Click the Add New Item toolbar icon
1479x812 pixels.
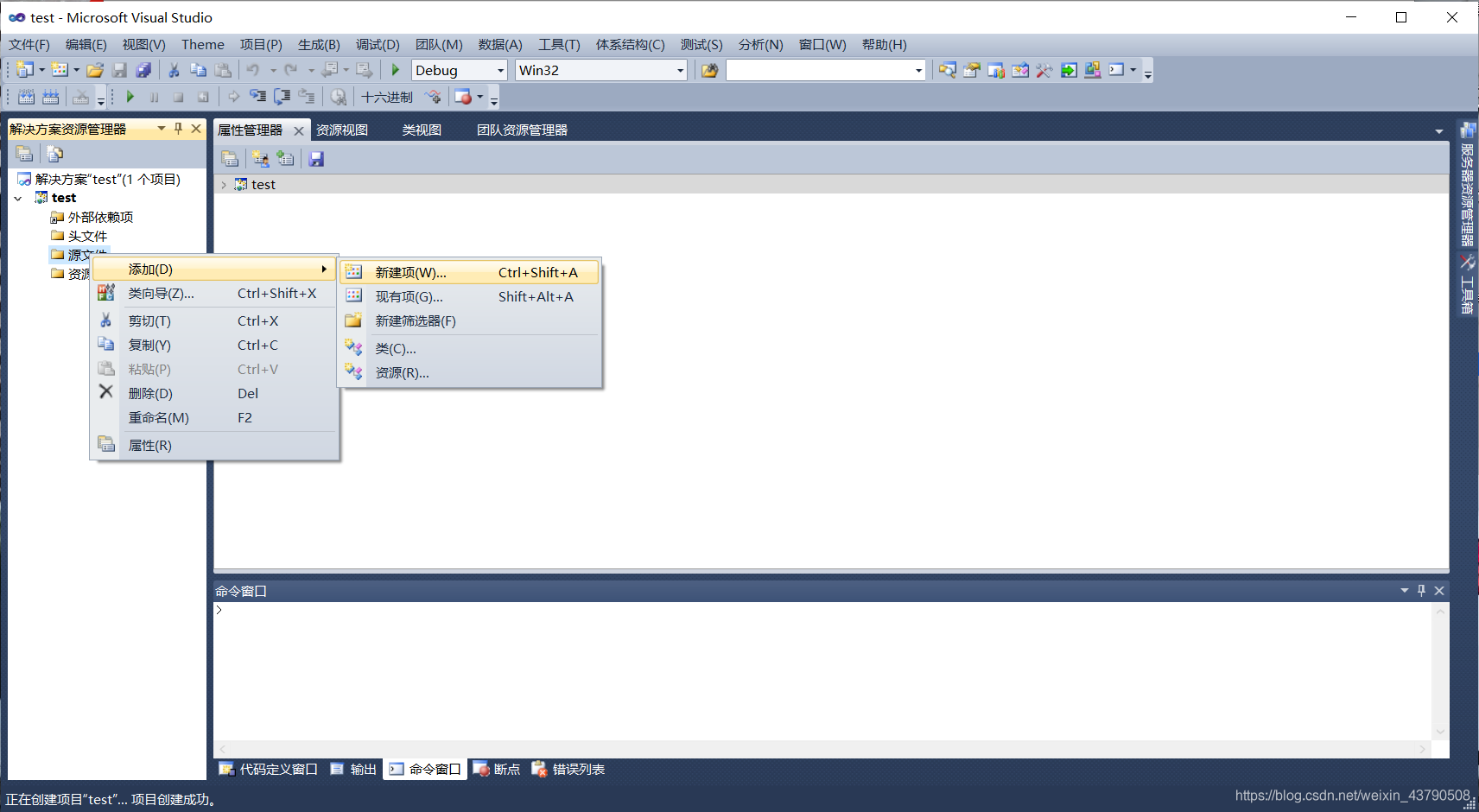point(60,70)
